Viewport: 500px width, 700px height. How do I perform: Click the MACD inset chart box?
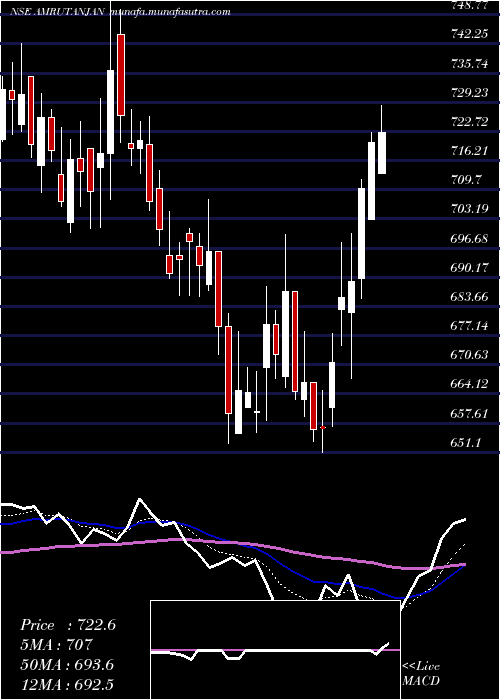275,650
